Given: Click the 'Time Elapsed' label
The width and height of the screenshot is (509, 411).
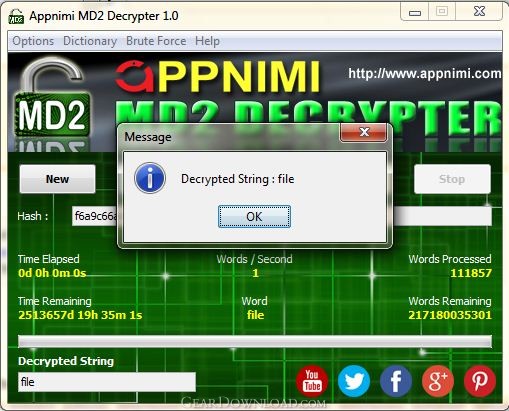Looking at the screenshot, I should 49,259.
